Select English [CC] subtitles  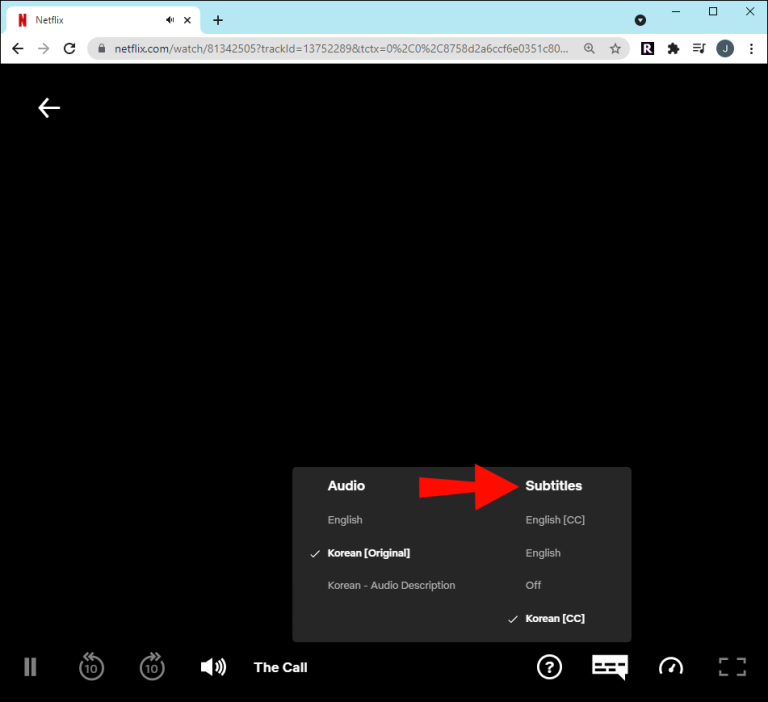point(555,520)
